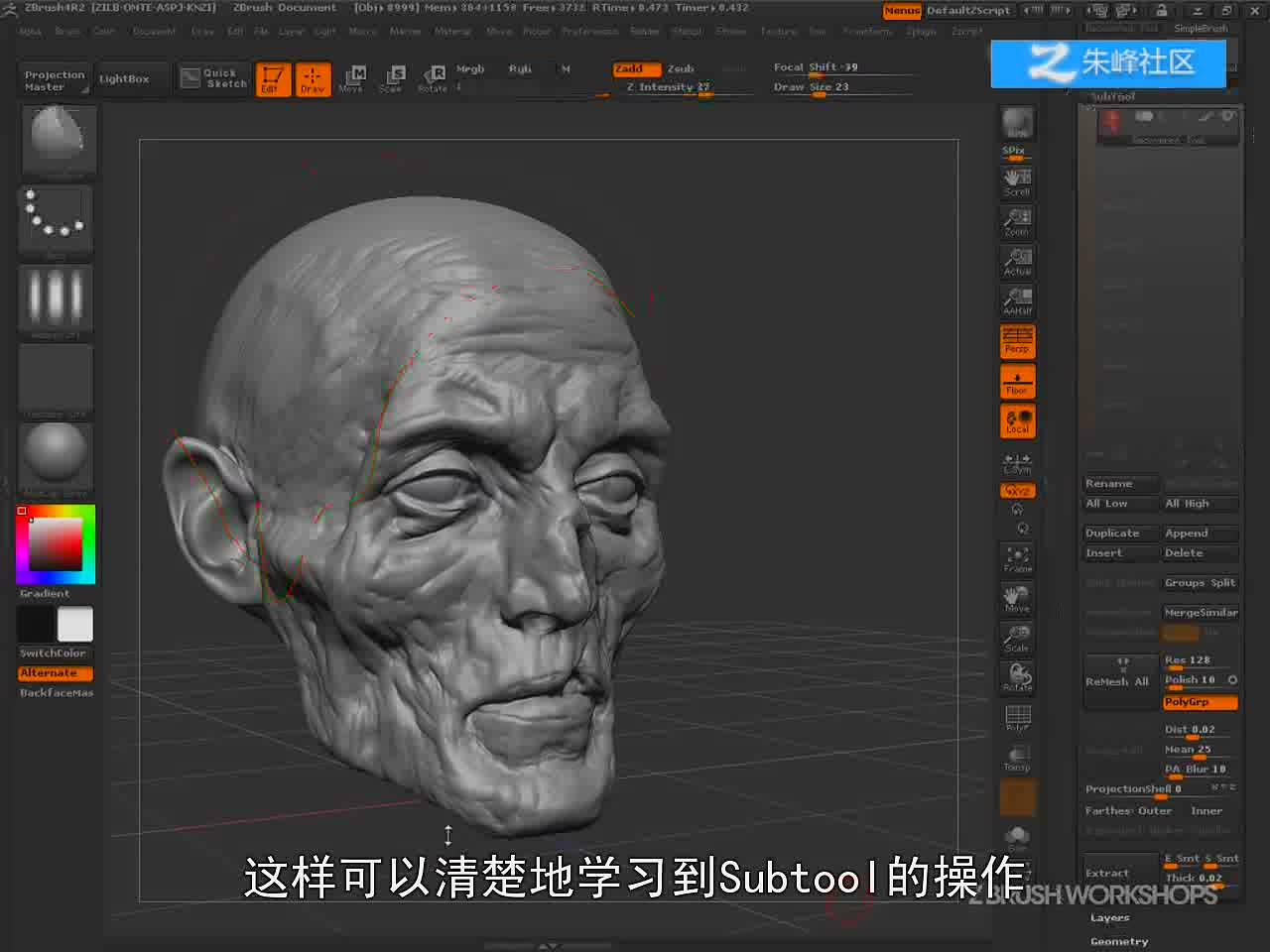Select the Draw mode button

tap(313, 79)
